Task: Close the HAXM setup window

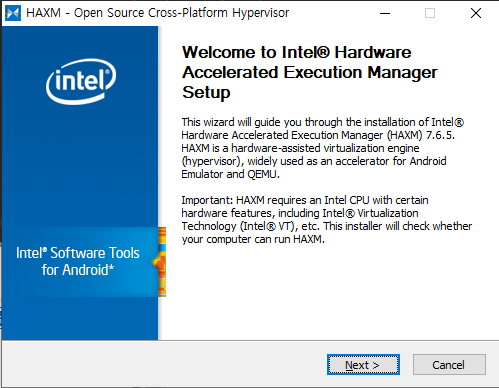Action: point(476,13)
